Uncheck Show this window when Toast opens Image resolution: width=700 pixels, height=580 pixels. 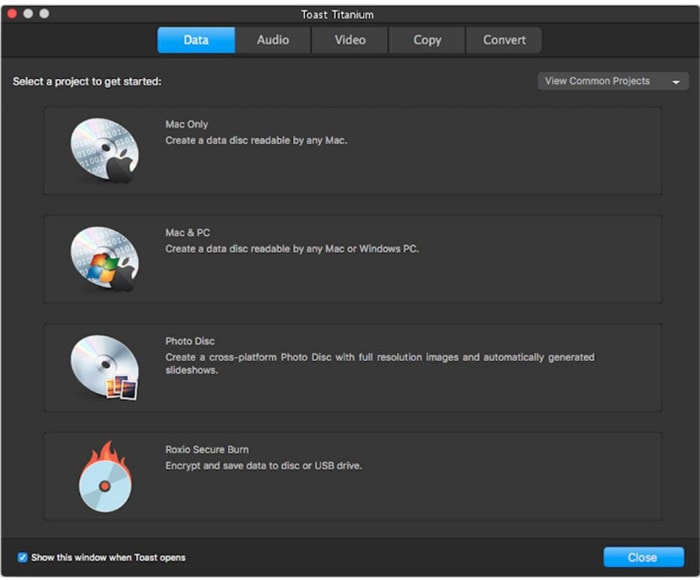click(22, 557)
